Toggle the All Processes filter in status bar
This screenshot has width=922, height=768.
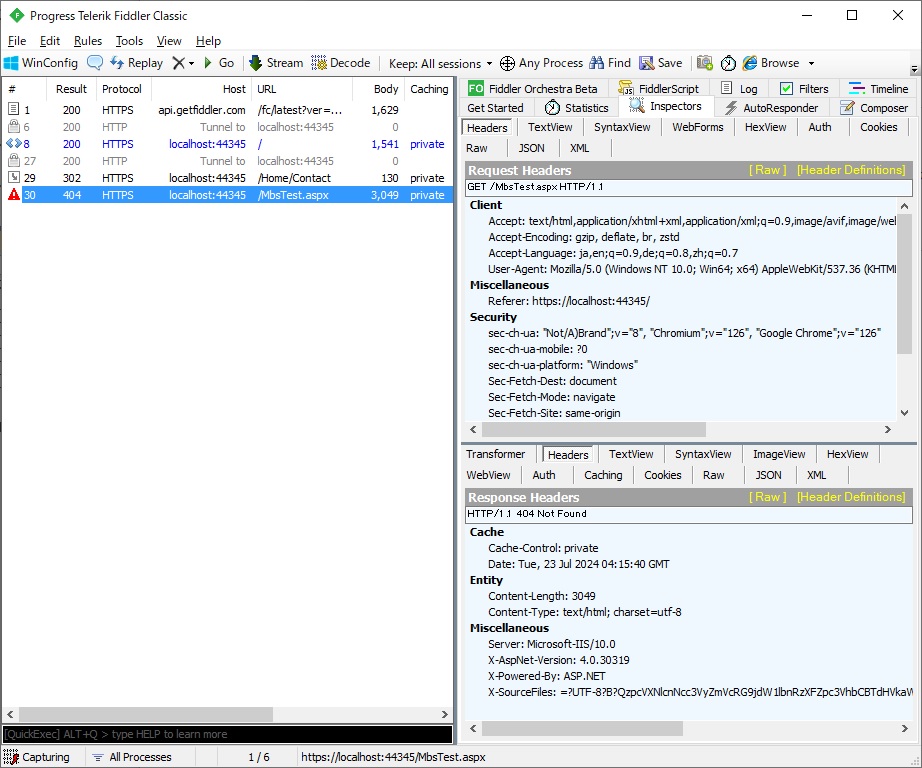tap(132, 757)
